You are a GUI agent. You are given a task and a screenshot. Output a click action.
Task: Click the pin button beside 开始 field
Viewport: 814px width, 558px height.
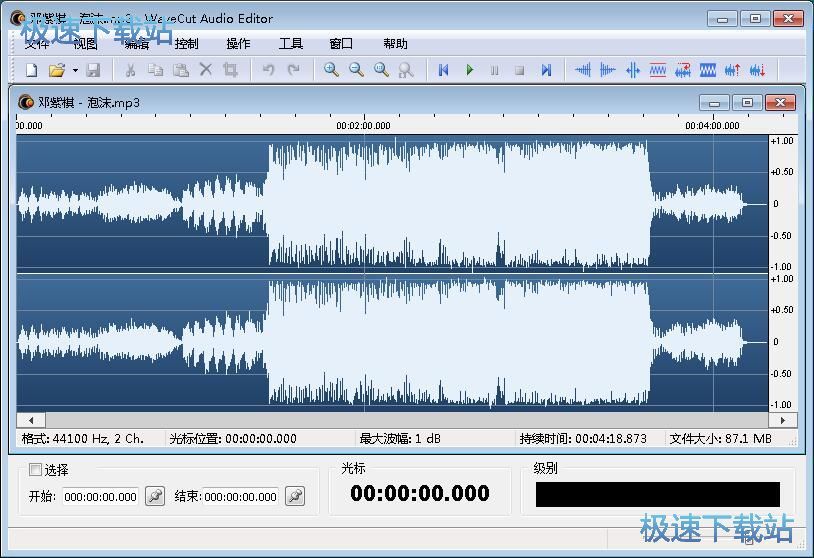155,496
